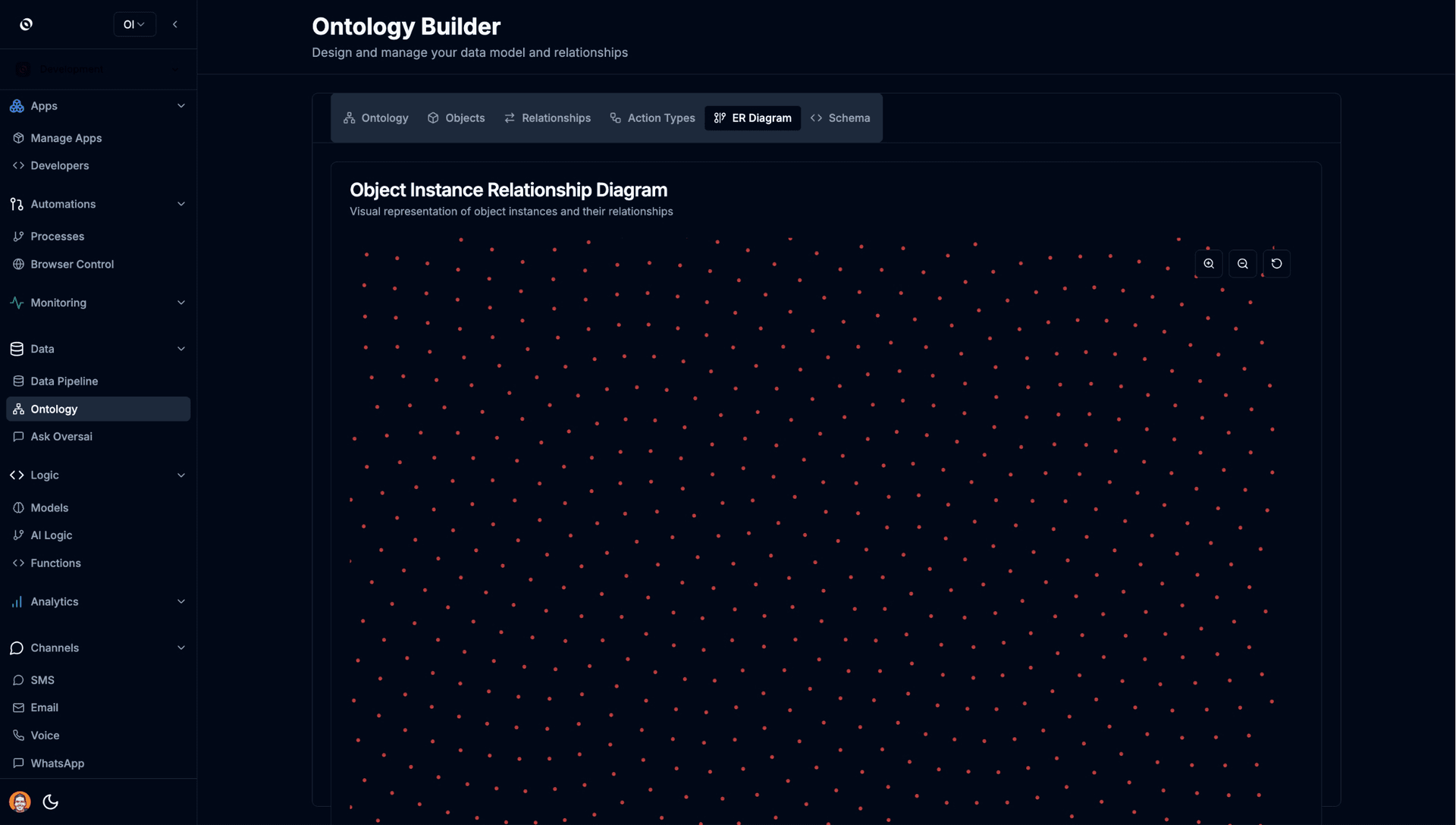Open the Functions section via its code icon

17,563
